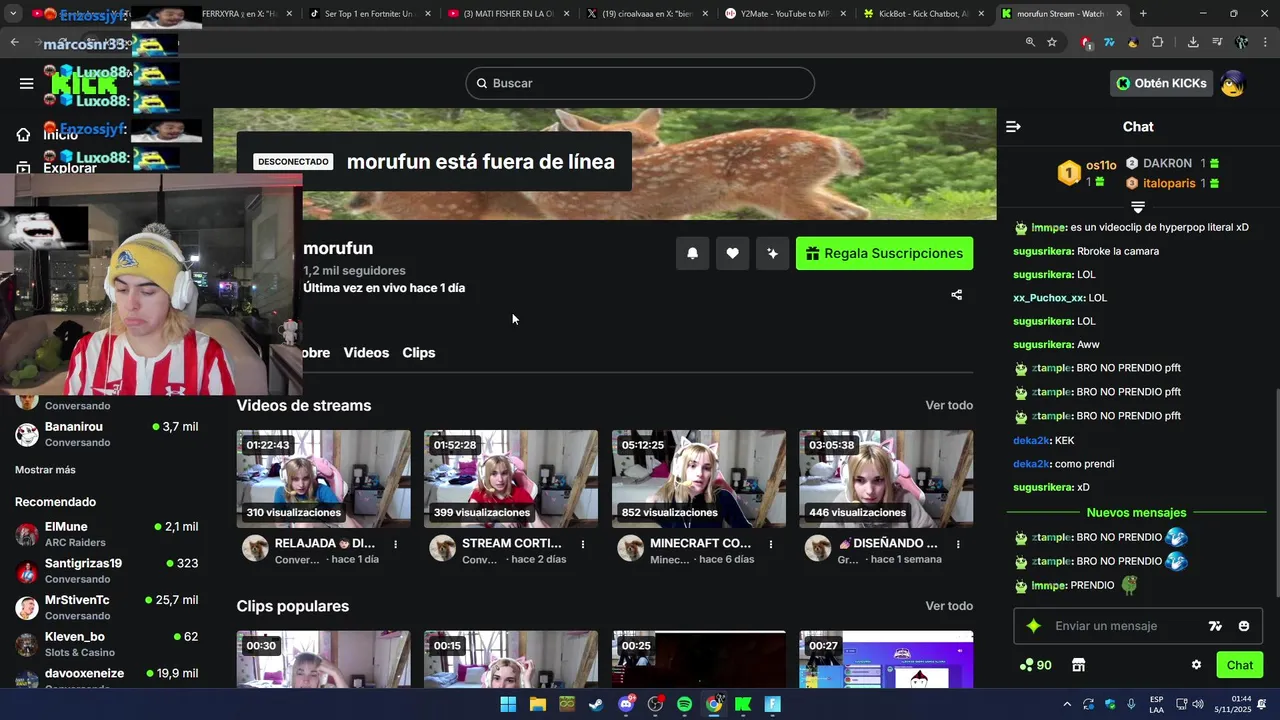Screen dimensions: 1280x720
Task: Click the Inicio home icon in sidebar
Action: 23,135
